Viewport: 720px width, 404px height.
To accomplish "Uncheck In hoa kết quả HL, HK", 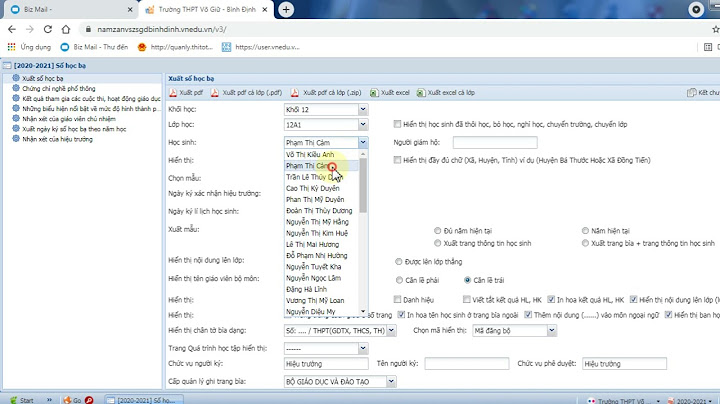I will click(551, 299).
